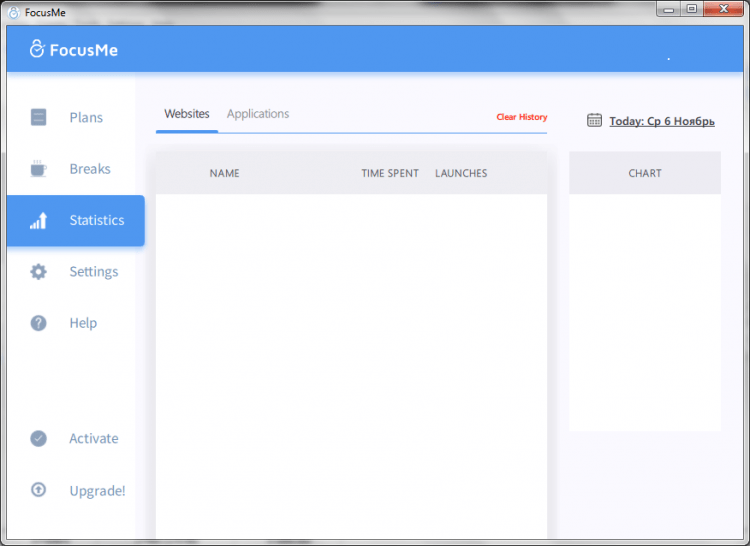This screenshot has width=750, height=546.
Task: Open the Plans menu label
Action: [x=86, y=117]
